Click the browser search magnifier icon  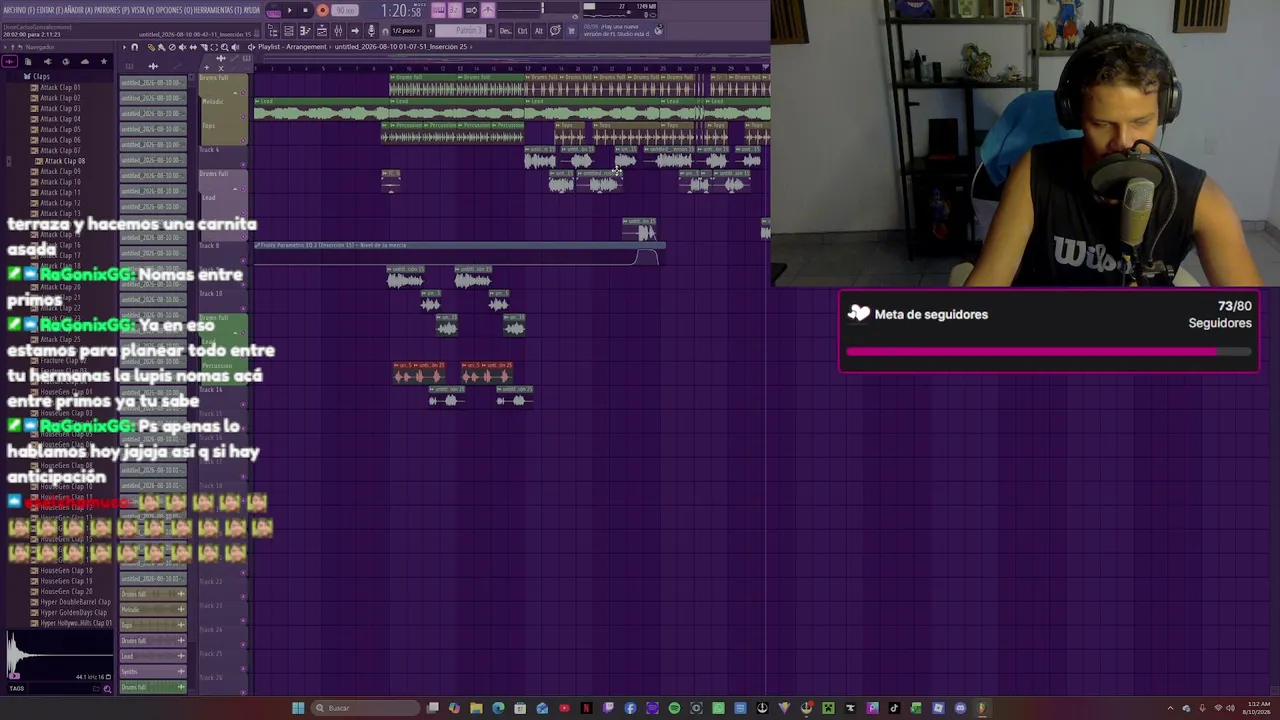click(107, 688)
